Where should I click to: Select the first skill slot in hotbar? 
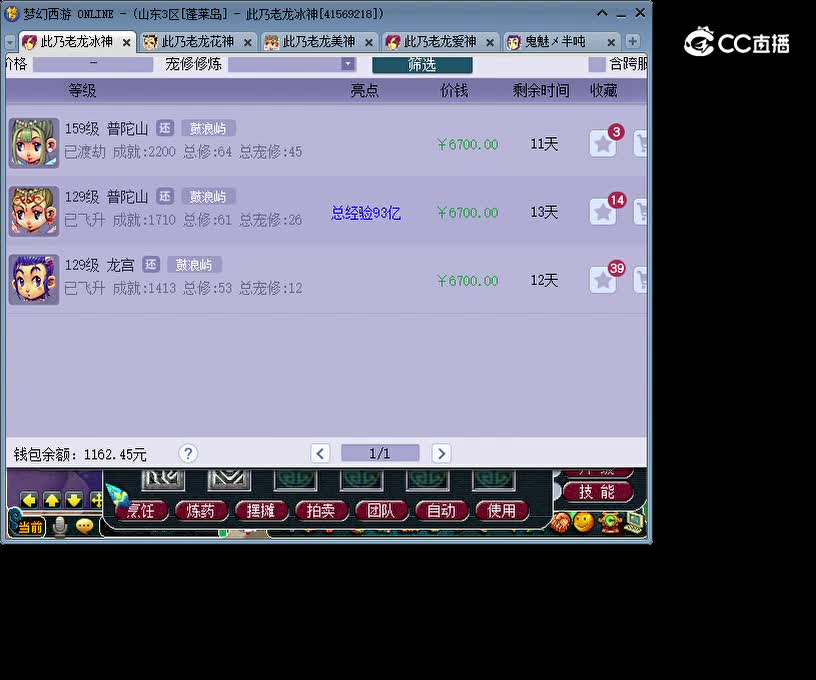pos(163,479)
